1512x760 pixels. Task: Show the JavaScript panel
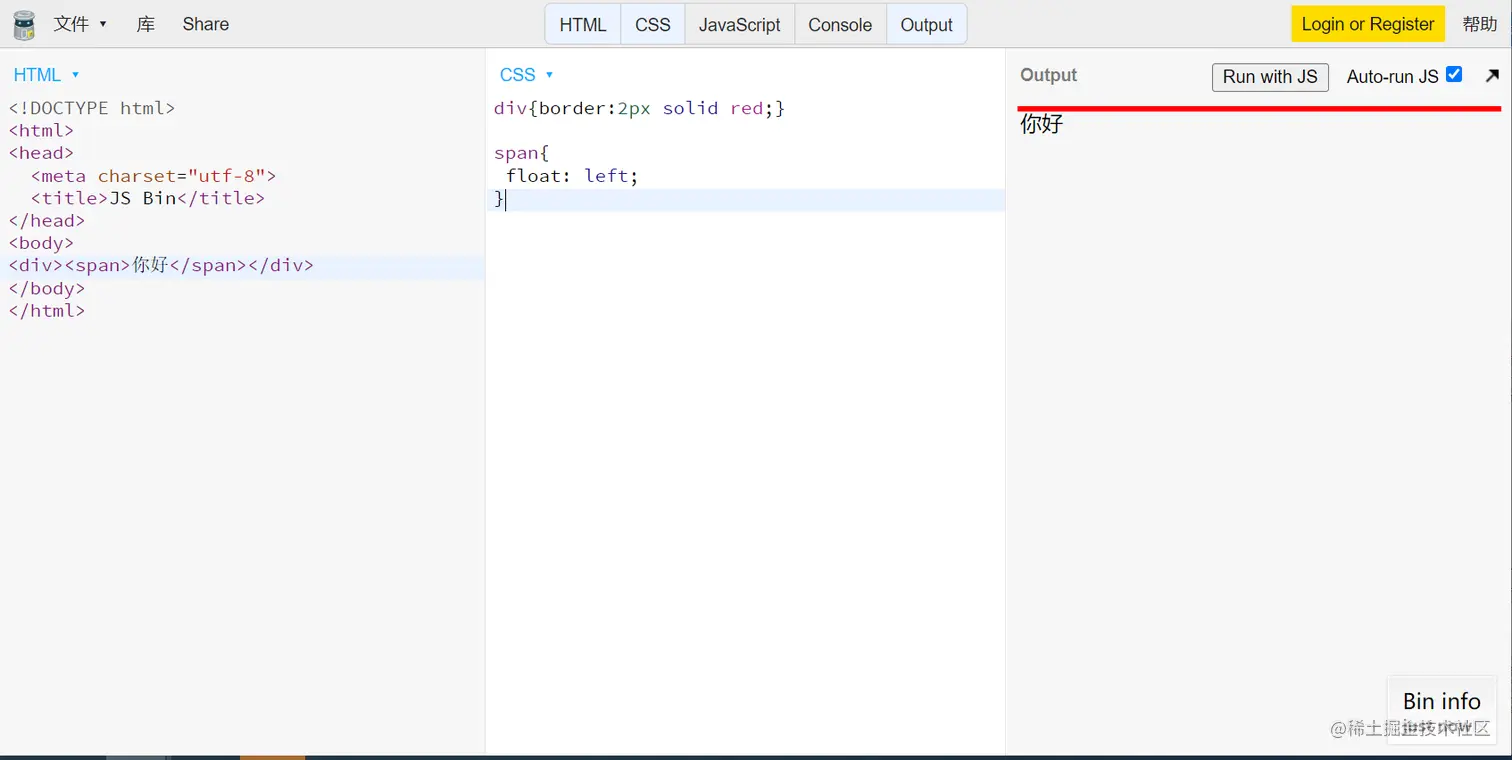[740, 24]
